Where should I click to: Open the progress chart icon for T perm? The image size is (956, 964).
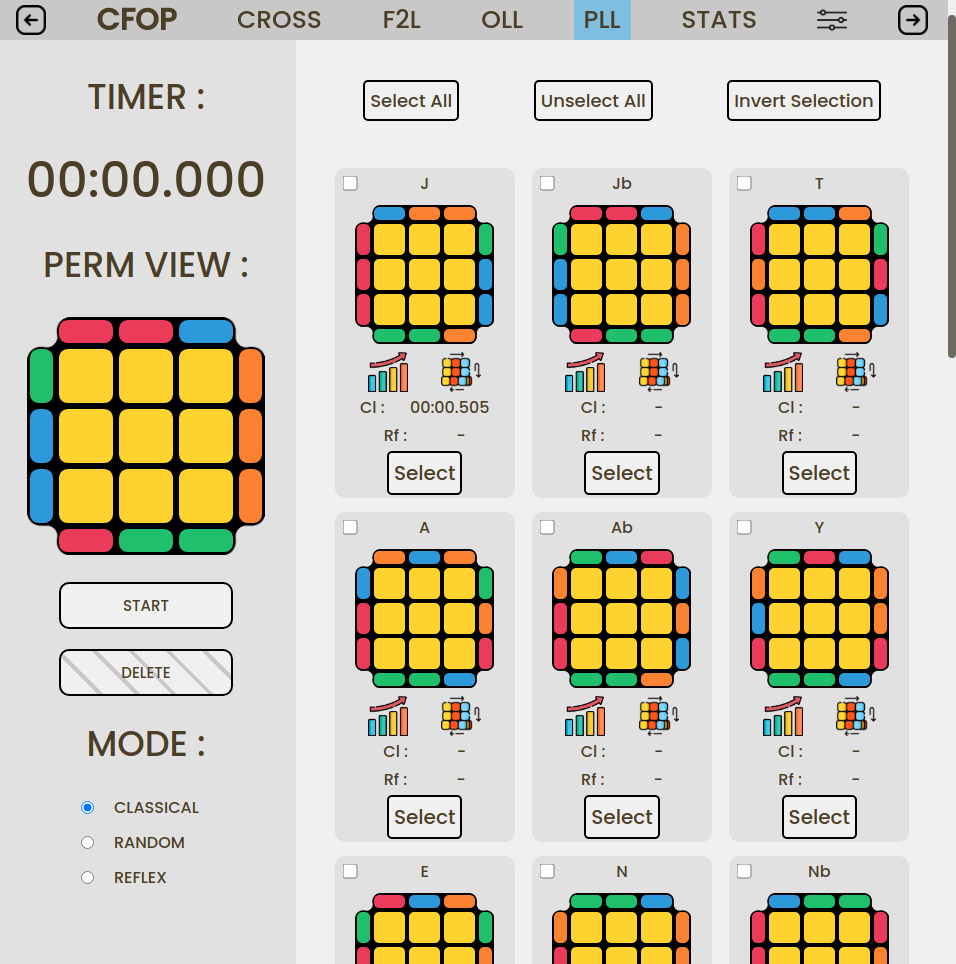[782, 372]
